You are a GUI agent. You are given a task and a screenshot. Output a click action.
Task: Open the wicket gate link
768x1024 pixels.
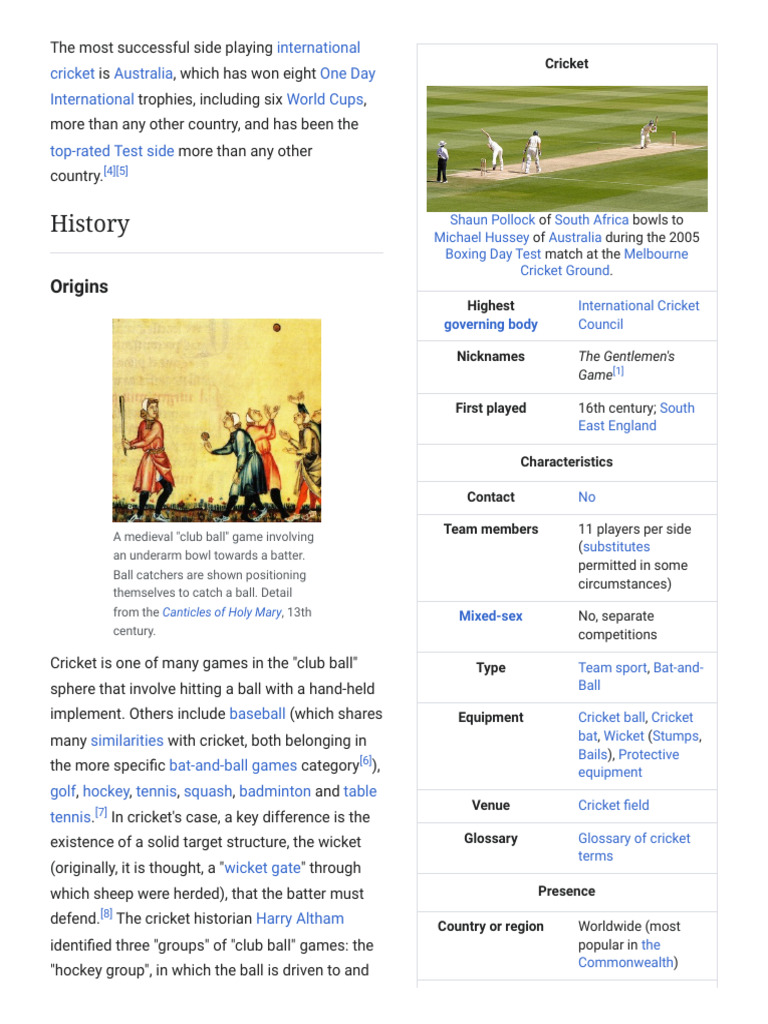[263, 868]
